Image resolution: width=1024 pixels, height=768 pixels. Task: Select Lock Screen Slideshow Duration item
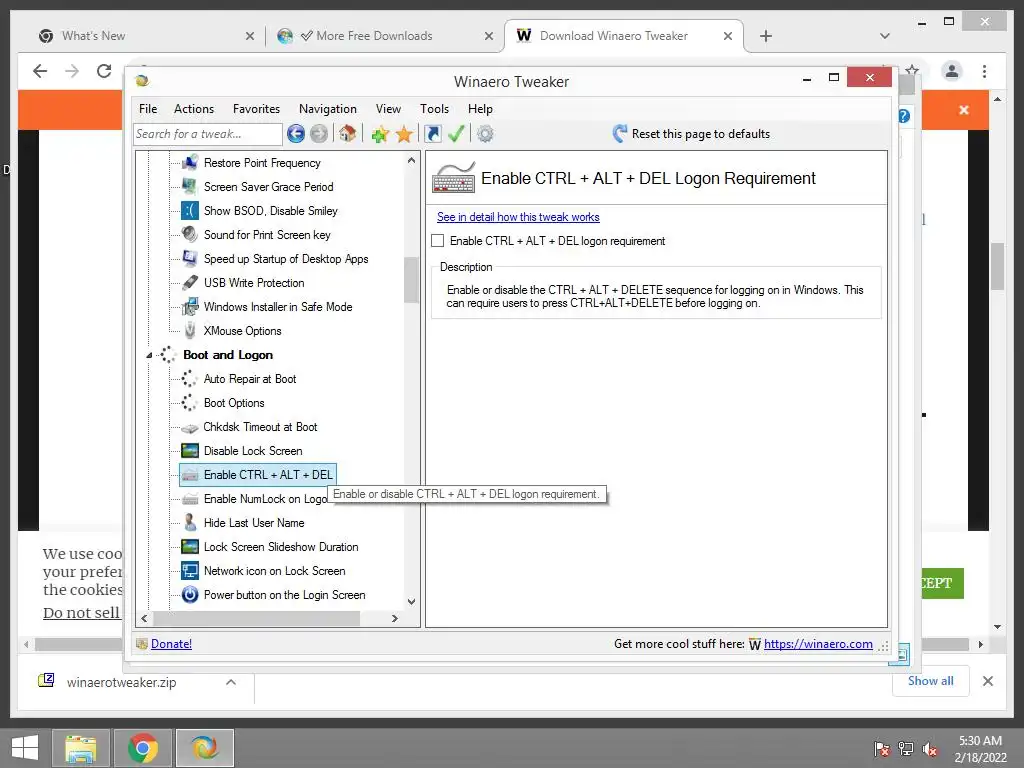[281, 547]
